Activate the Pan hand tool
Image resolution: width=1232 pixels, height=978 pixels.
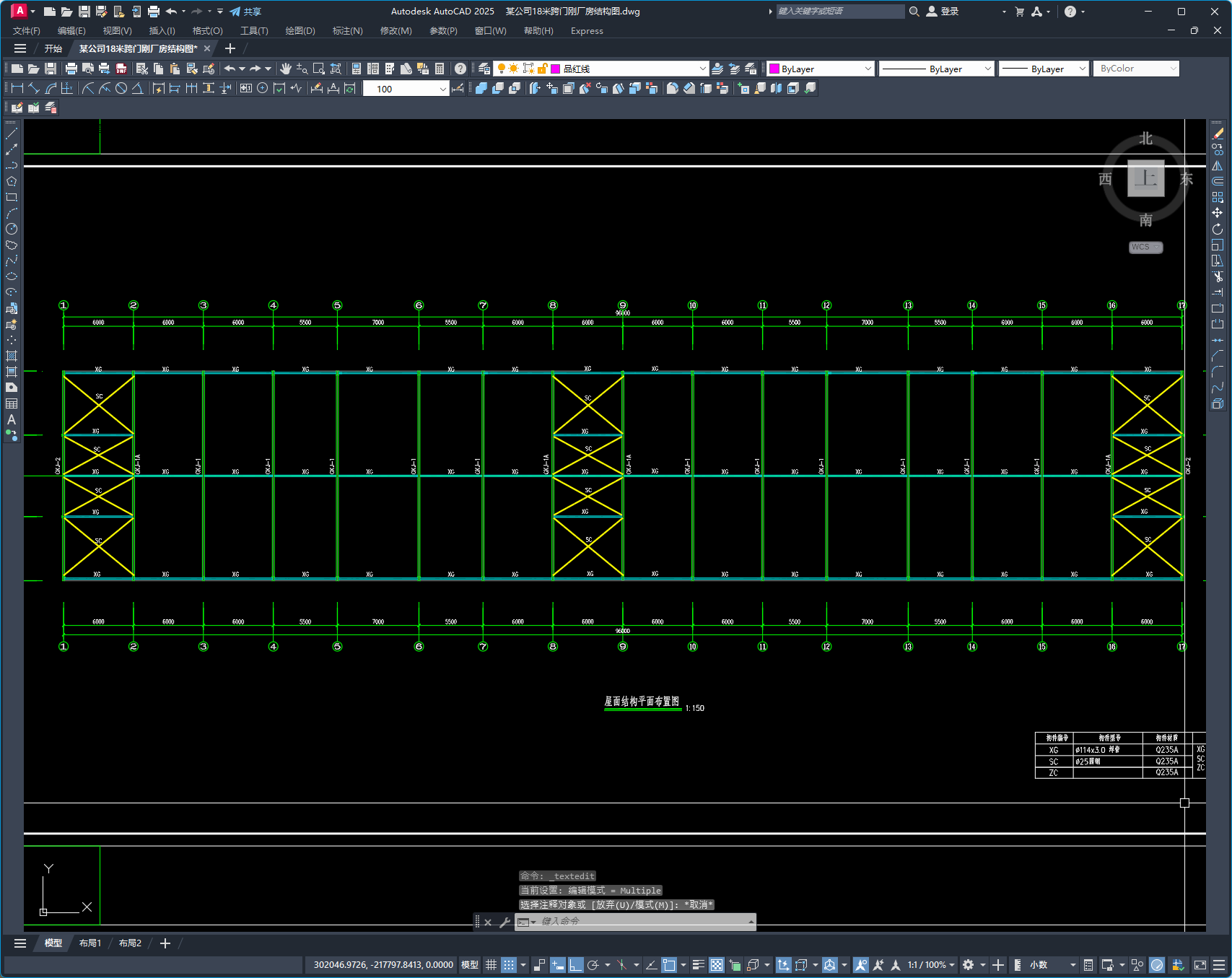point(286,69)
